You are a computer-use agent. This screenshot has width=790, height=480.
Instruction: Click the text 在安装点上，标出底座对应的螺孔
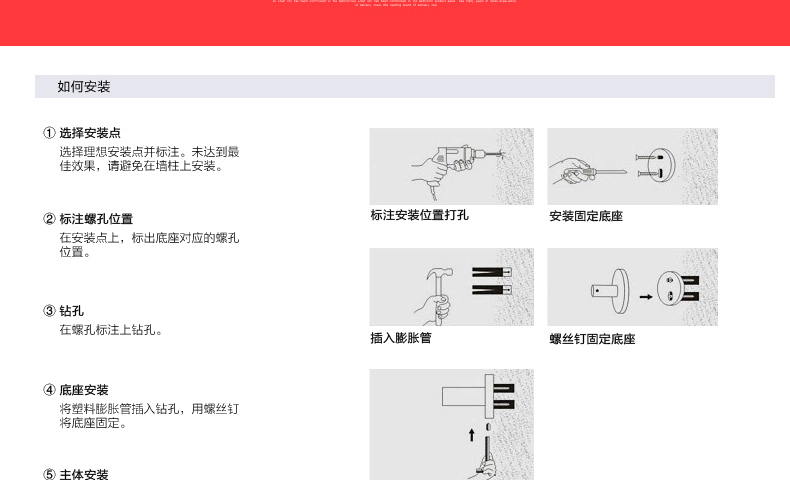pos(149,238)
